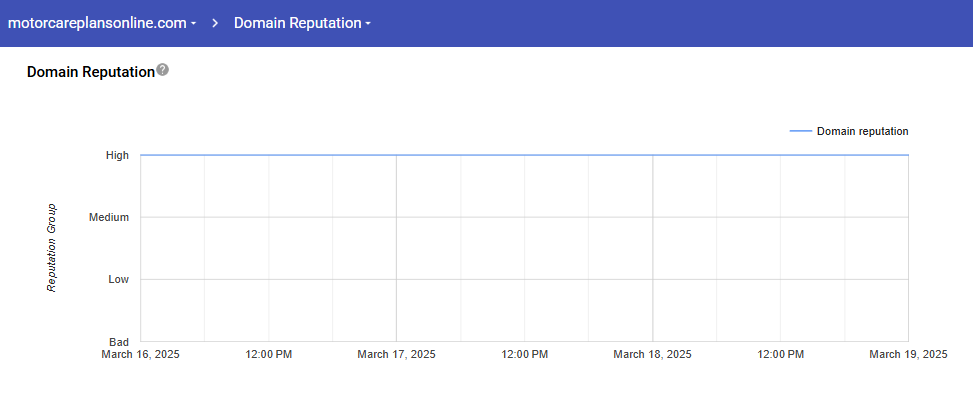
Task: Click the March 18, 2025 date label
Action: click(652, 354)
